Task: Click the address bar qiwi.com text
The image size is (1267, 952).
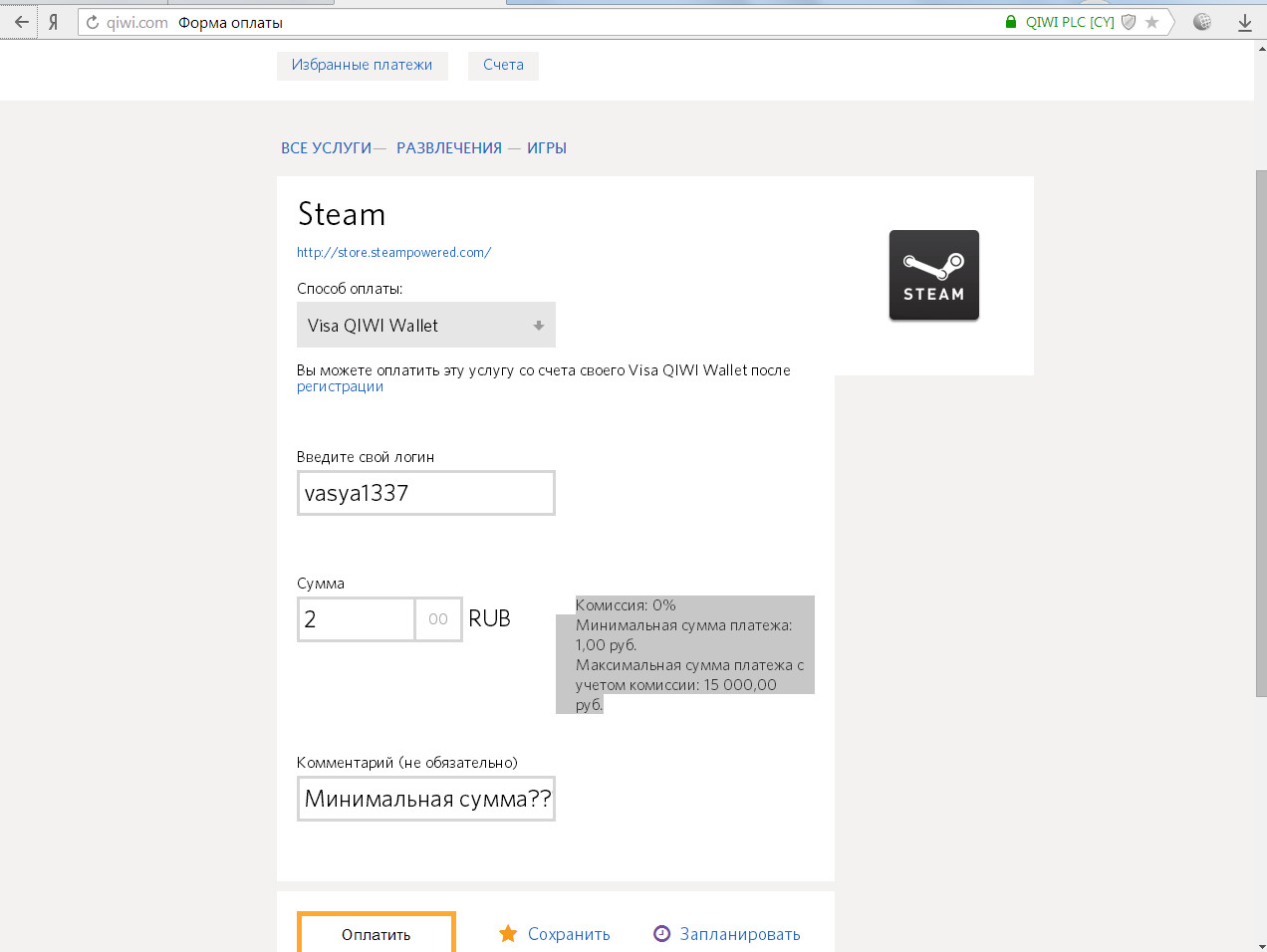Action: pos(137,22)
